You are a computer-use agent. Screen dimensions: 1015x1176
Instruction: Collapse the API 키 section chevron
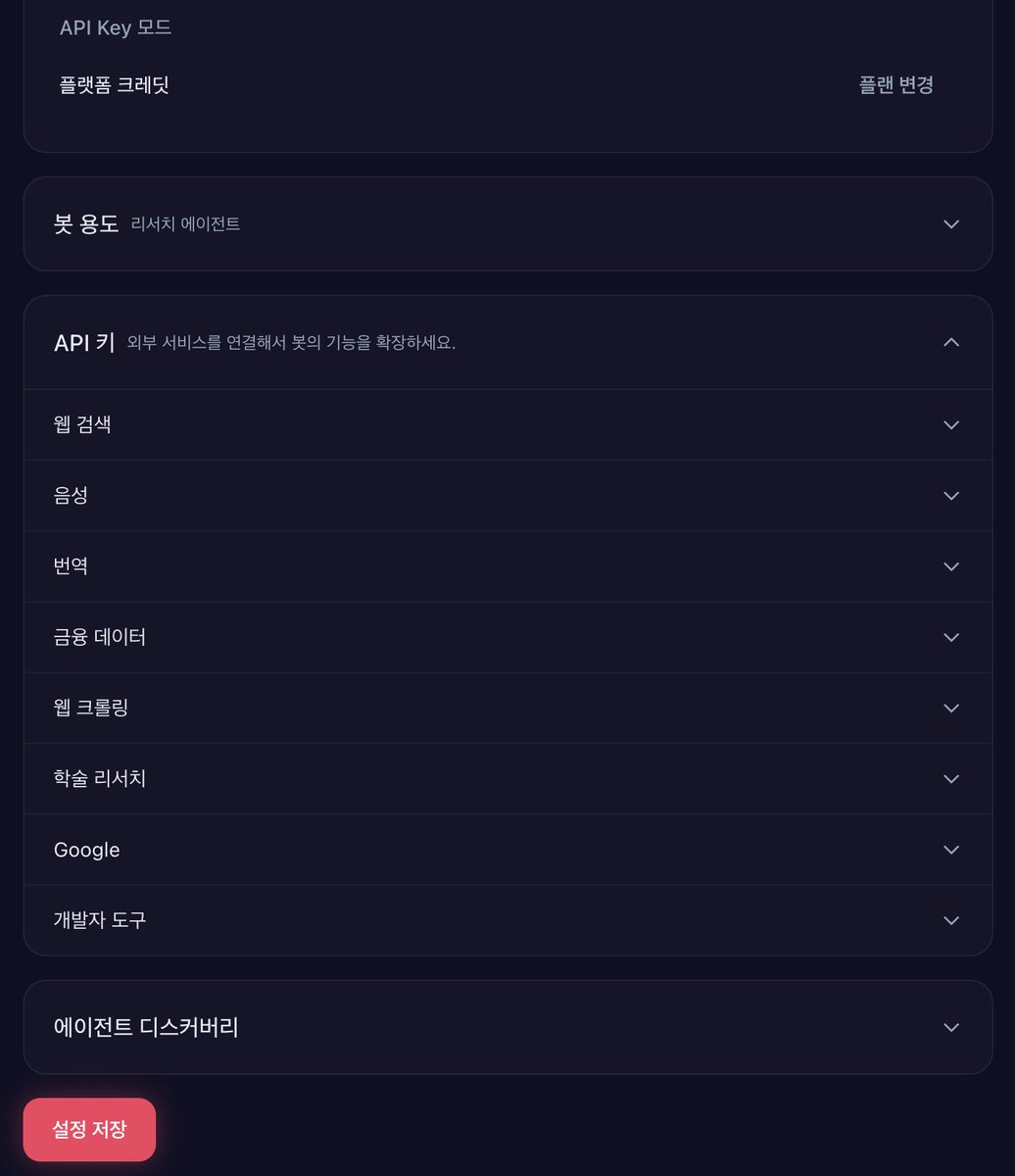pyautogui.click(x=950, y=342)
